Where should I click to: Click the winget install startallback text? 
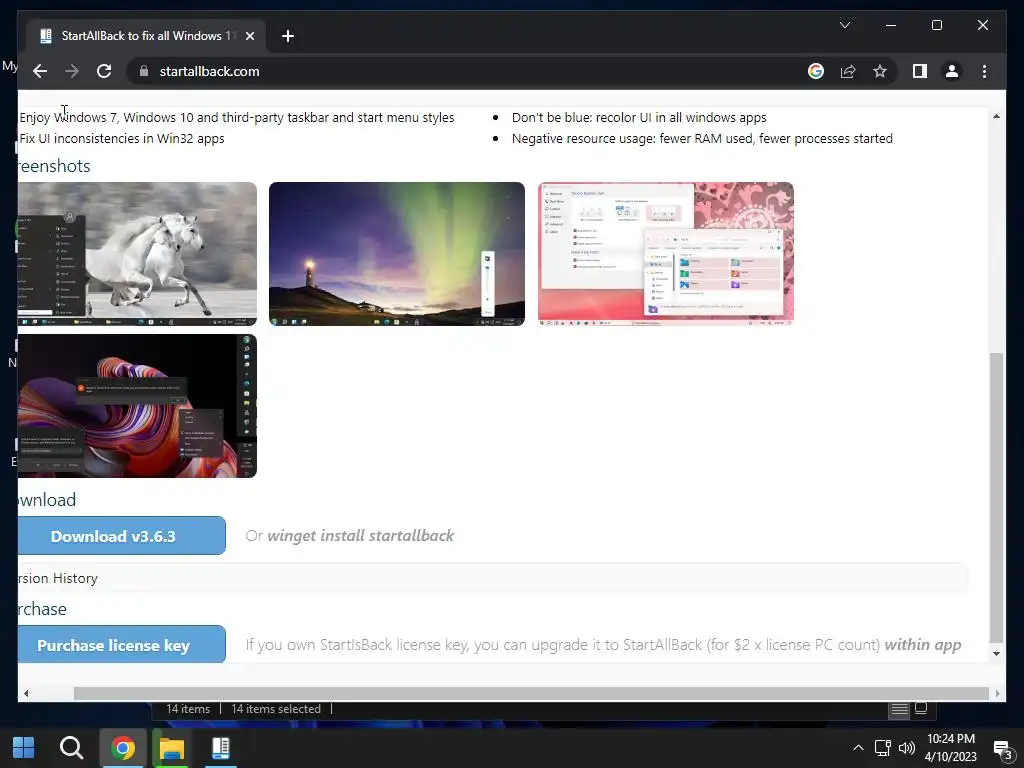click(x=360, y=536)
